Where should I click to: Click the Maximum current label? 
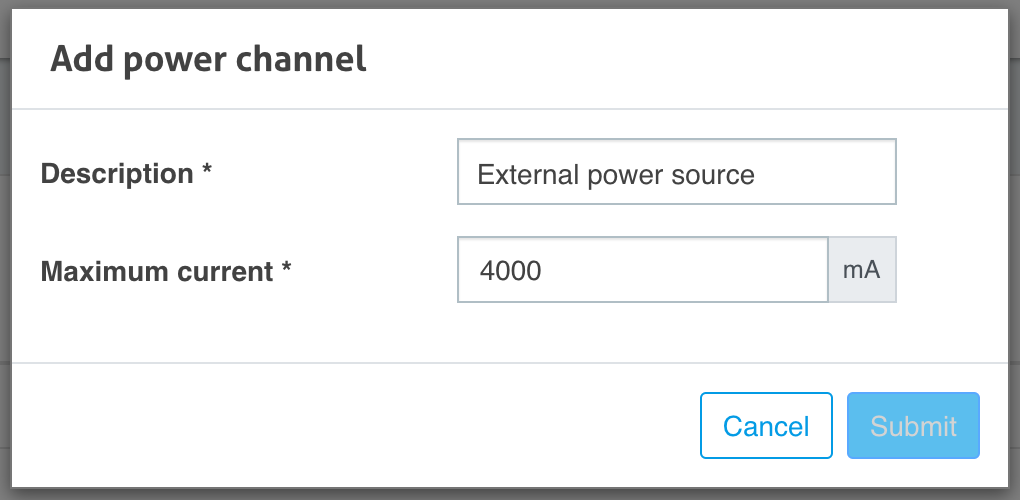click(157, 271)
